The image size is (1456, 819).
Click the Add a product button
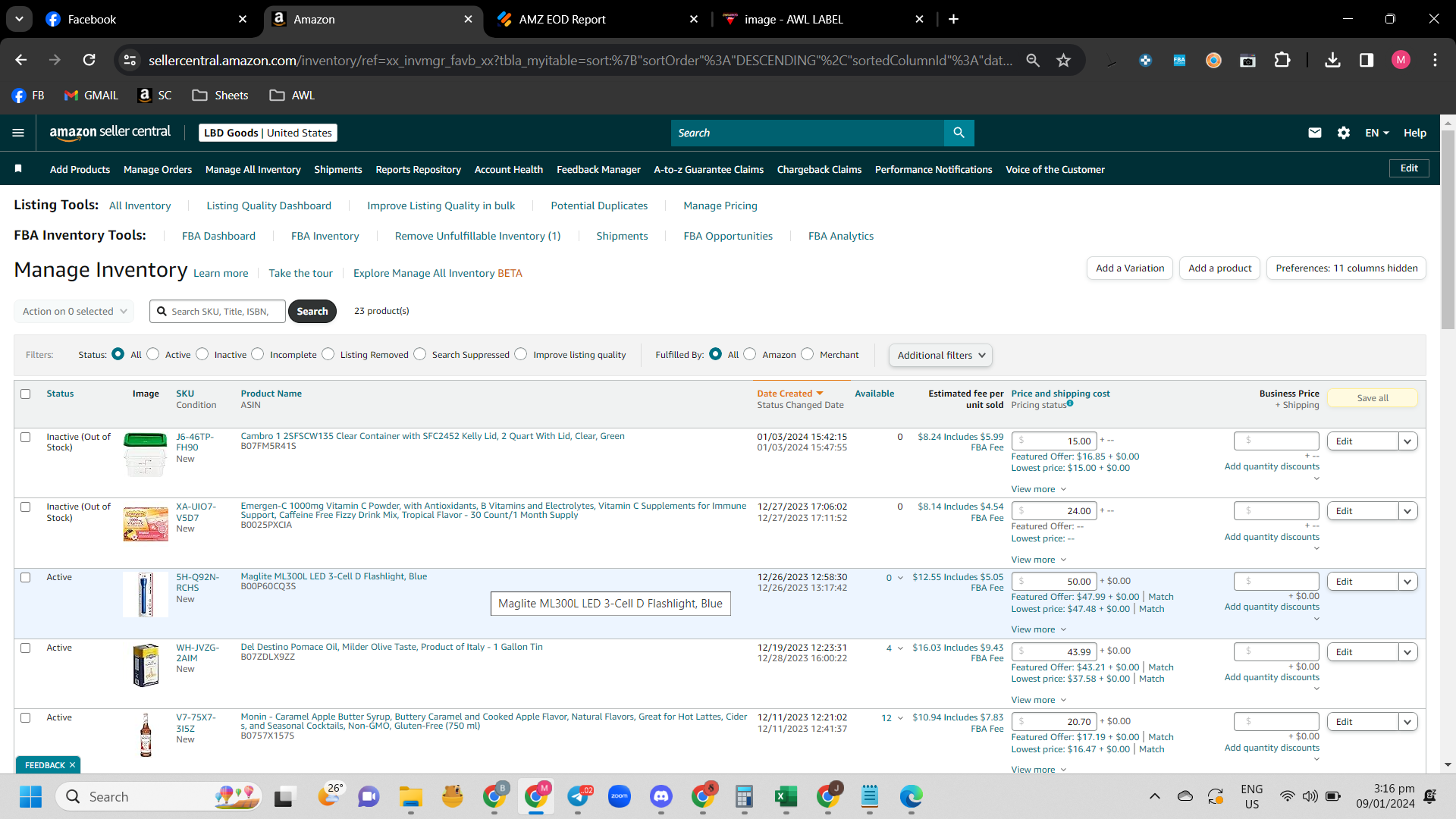[x=1220, y=268]
